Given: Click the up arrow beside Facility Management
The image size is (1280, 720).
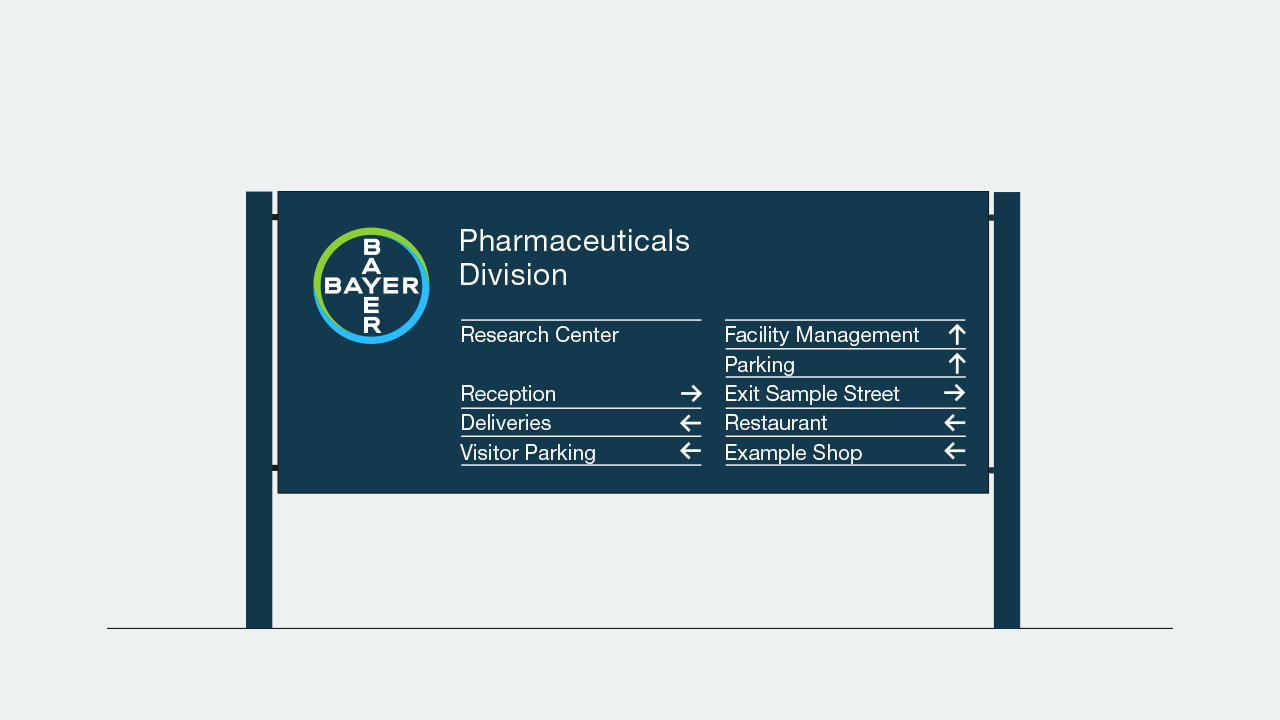Looking at the screenshot, I should pos(957,335).
